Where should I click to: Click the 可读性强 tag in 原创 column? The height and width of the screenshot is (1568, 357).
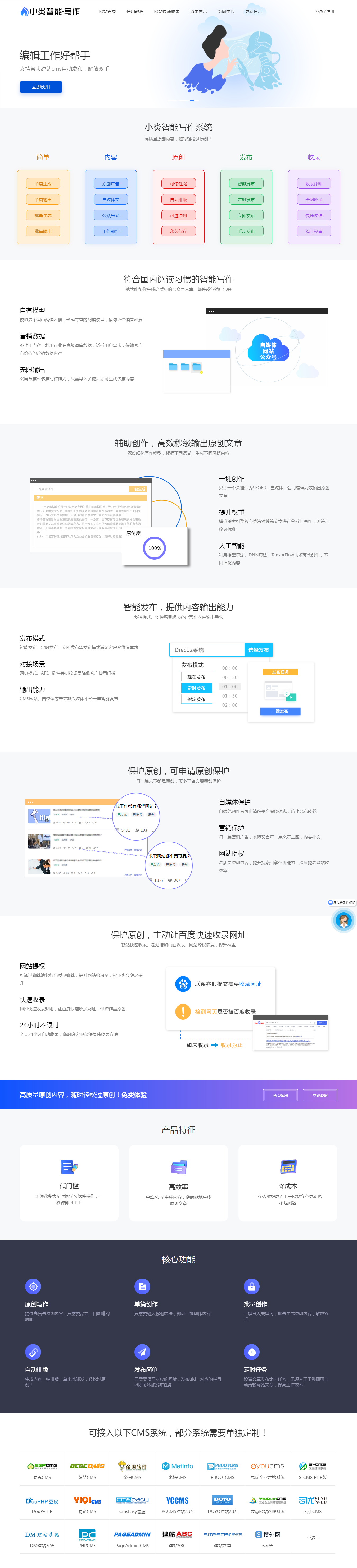(178, 184)
